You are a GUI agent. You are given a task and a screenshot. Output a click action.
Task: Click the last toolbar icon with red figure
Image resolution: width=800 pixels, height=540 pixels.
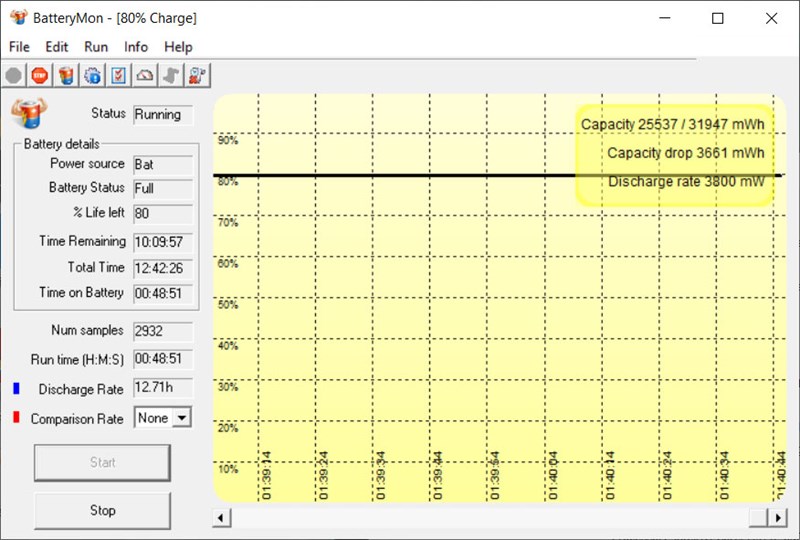click(x=197, y=76)
